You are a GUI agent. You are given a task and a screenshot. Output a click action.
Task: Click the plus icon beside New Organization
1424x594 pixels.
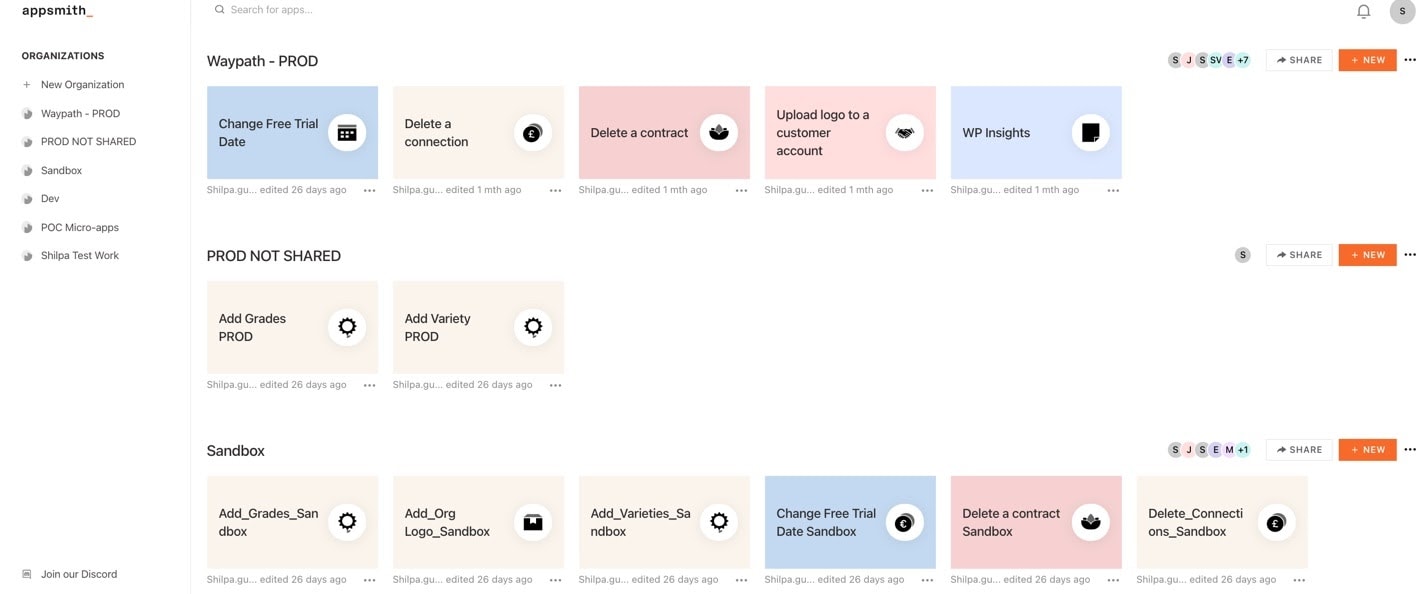pos(27,85)
